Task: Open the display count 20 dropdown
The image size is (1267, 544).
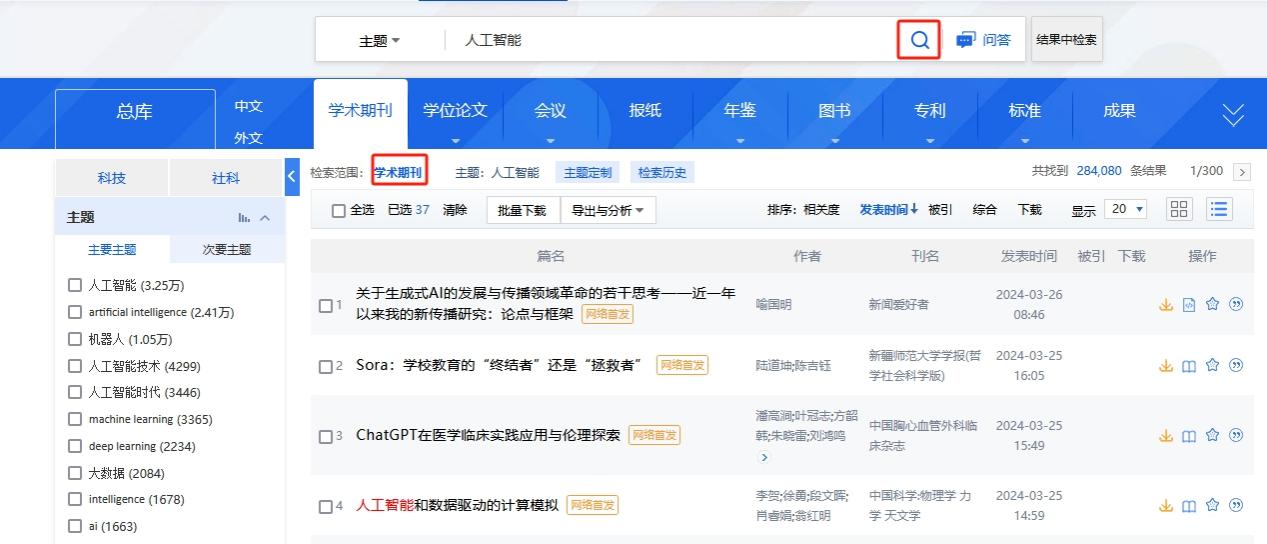Action: (x=1127, y=210)
